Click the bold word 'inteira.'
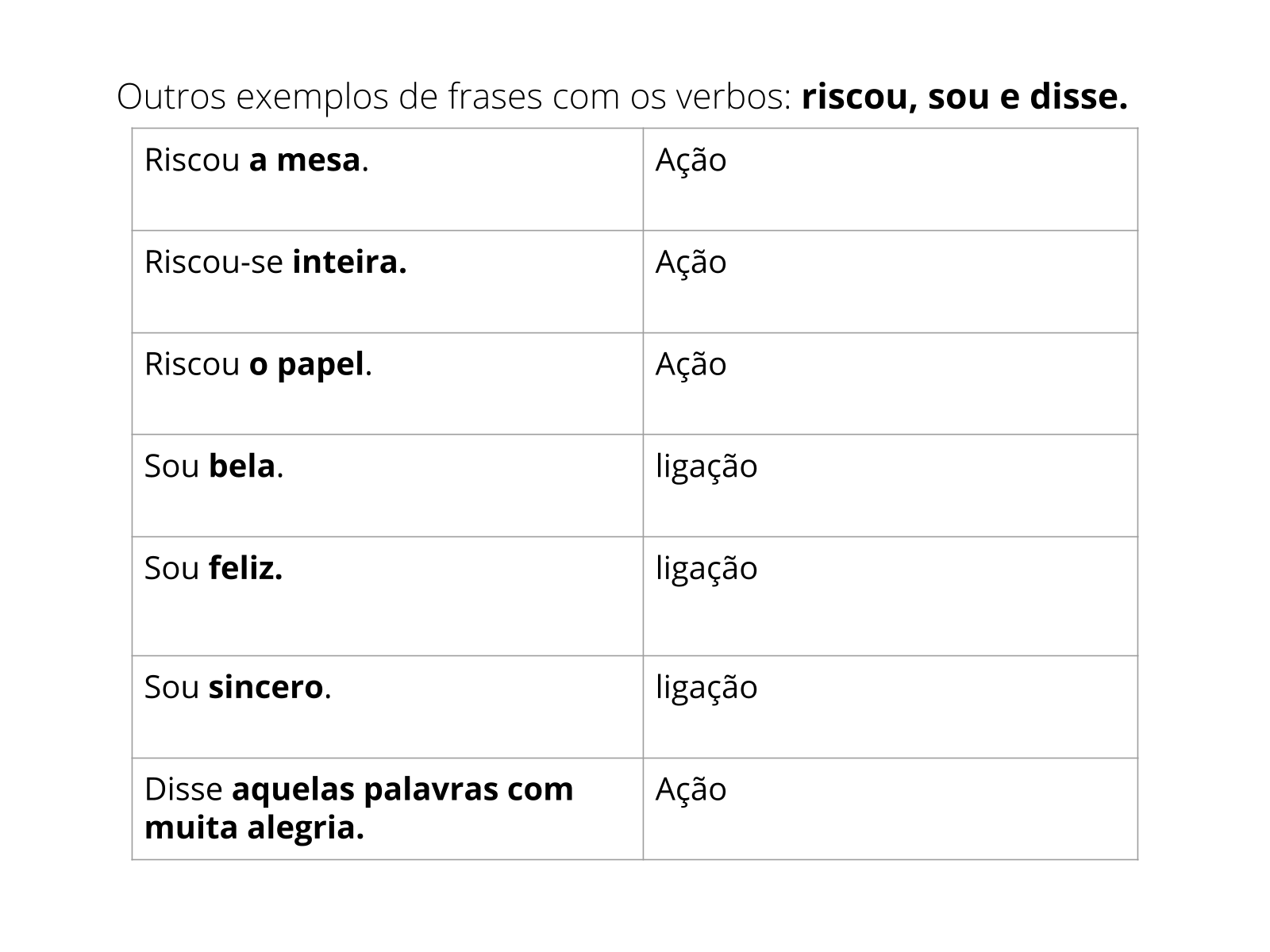This screenshot has width=1270, height=952. pos(349,262)
